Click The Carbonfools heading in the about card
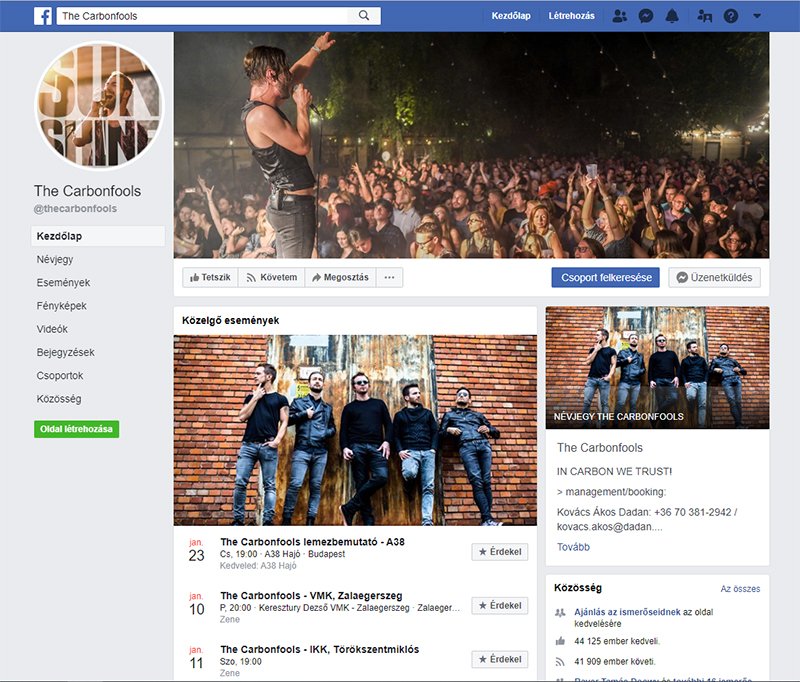 coord(599,448)
